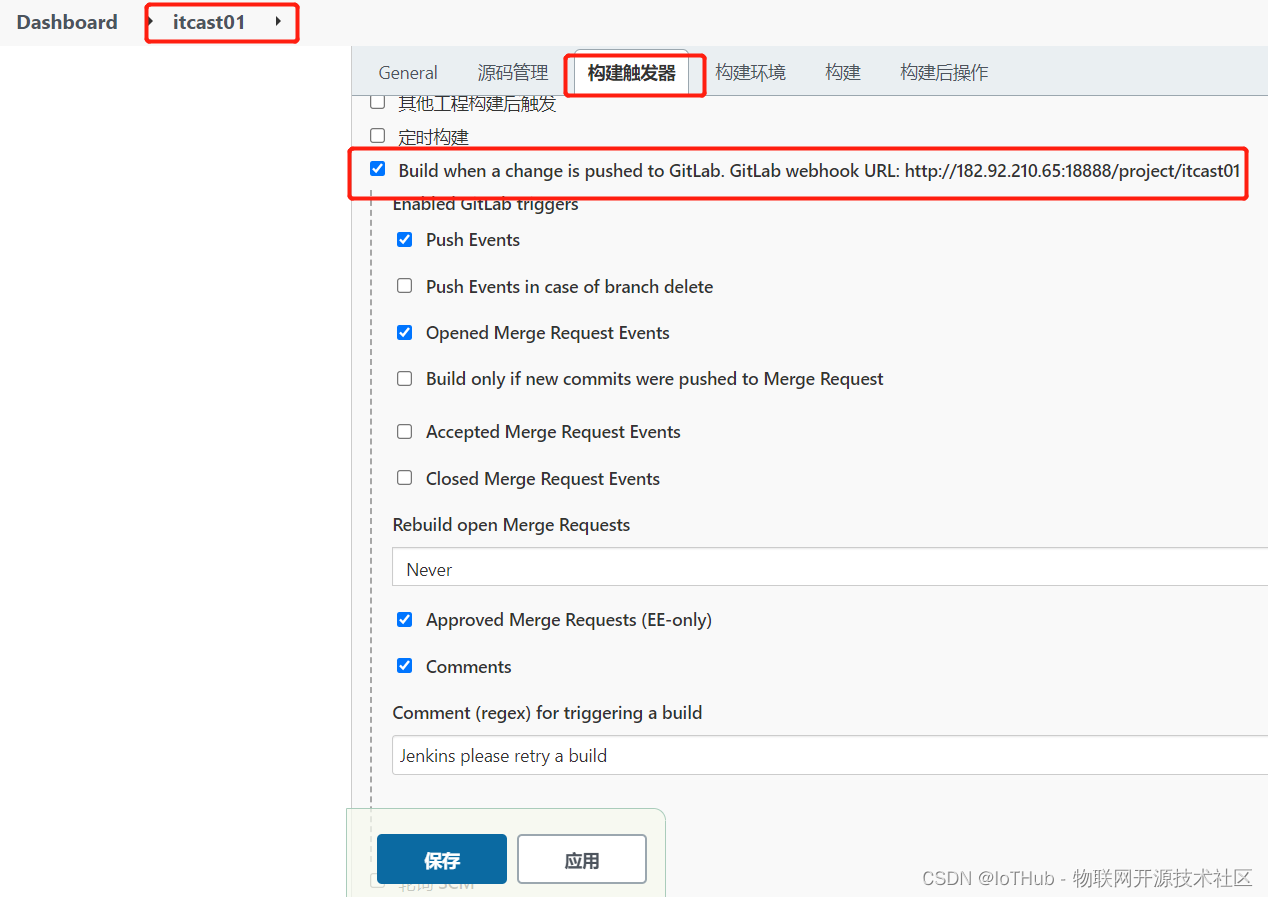Open the Dashboard breadcrumb link
This screenshot has width=1268, height=897.
point(67,22)
